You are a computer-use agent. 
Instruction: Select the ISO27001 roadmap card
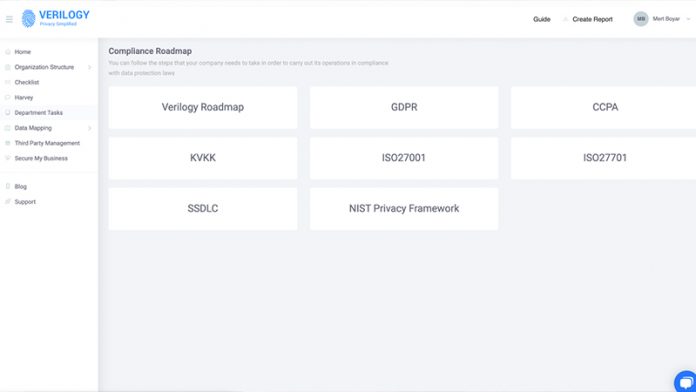pyautogui.click(x=404, y=158)
